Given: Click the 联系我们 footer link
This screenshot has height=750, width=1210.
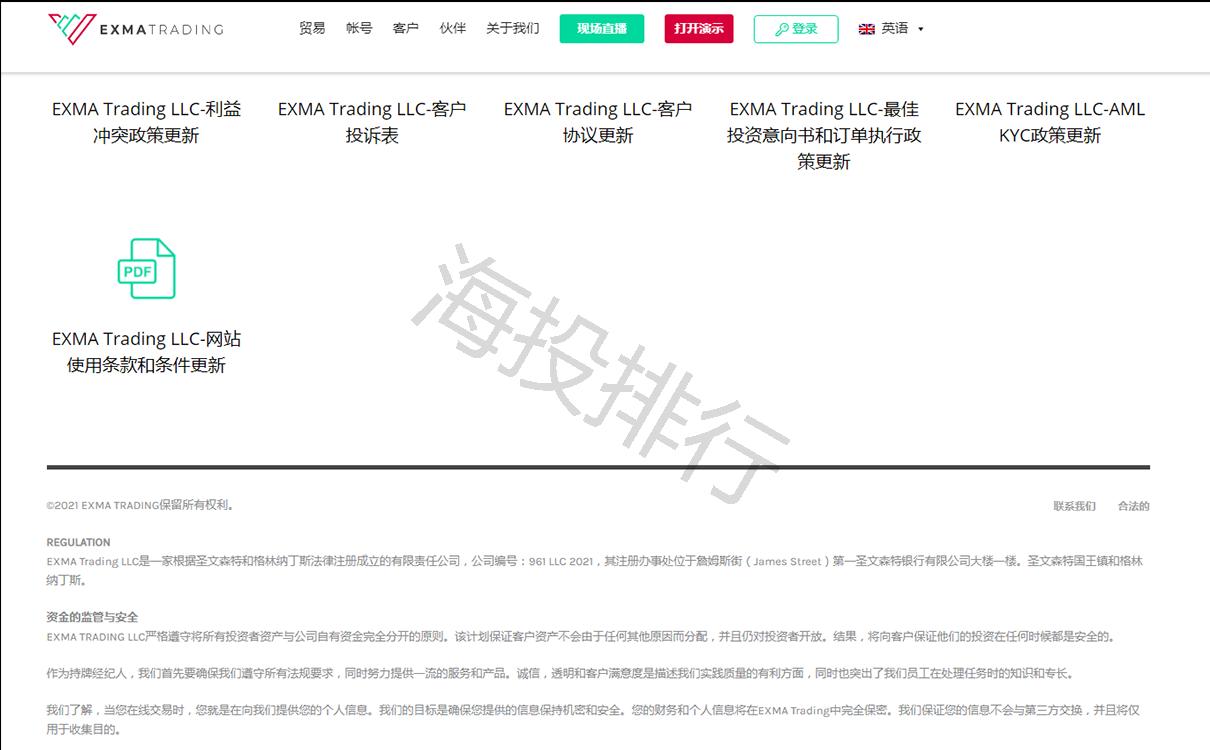Looking at the screenshot, I should point(1074,506).
